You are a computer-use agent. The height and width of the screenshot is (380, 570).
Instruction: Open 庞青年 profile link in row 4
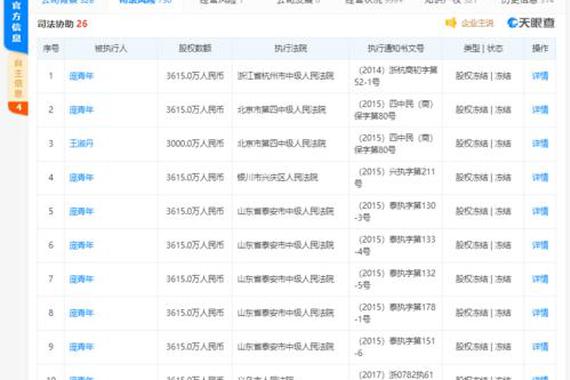coord(81,177)
